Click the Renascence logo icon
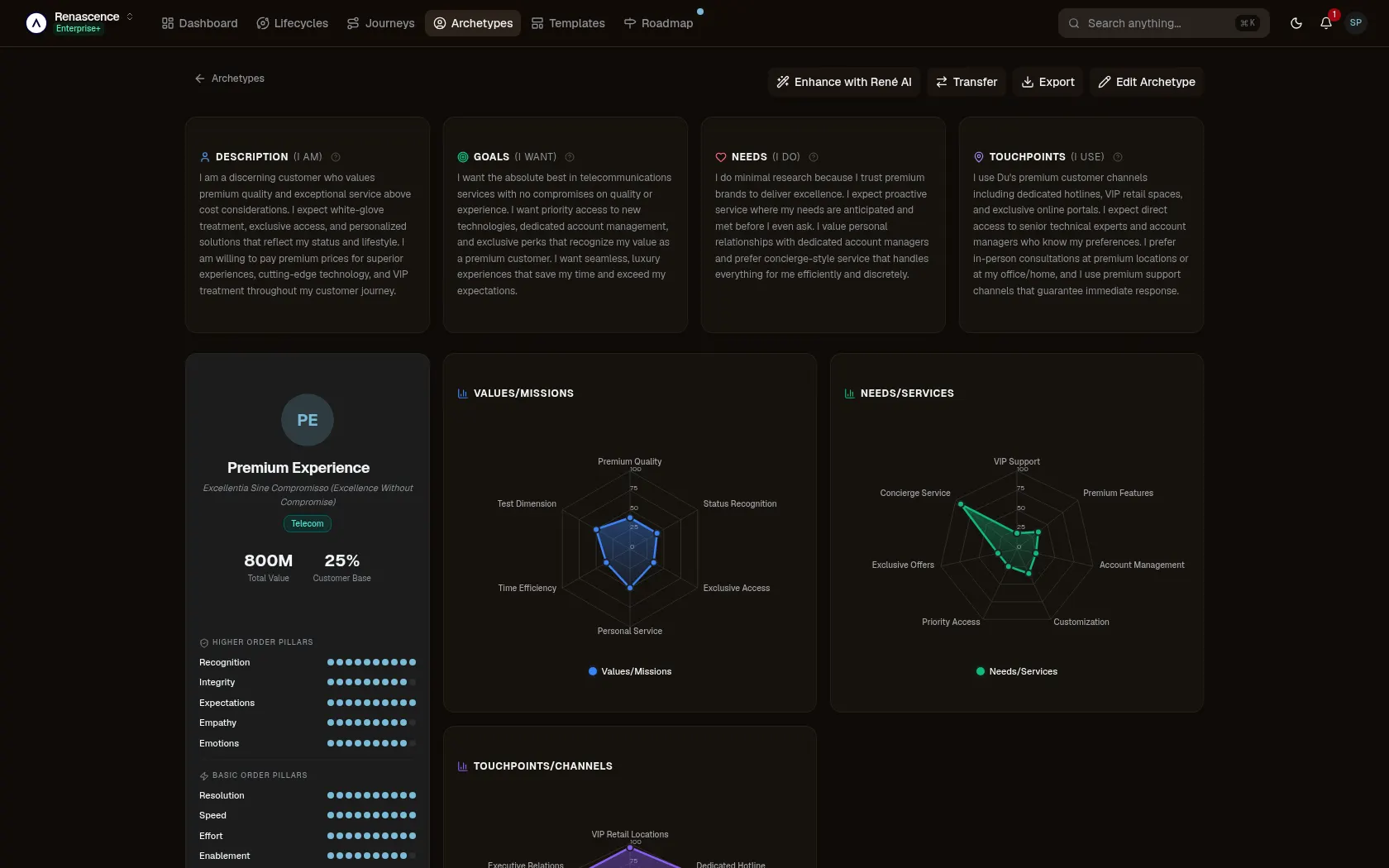Screen dimensions: 1389x868 point(36,23)
